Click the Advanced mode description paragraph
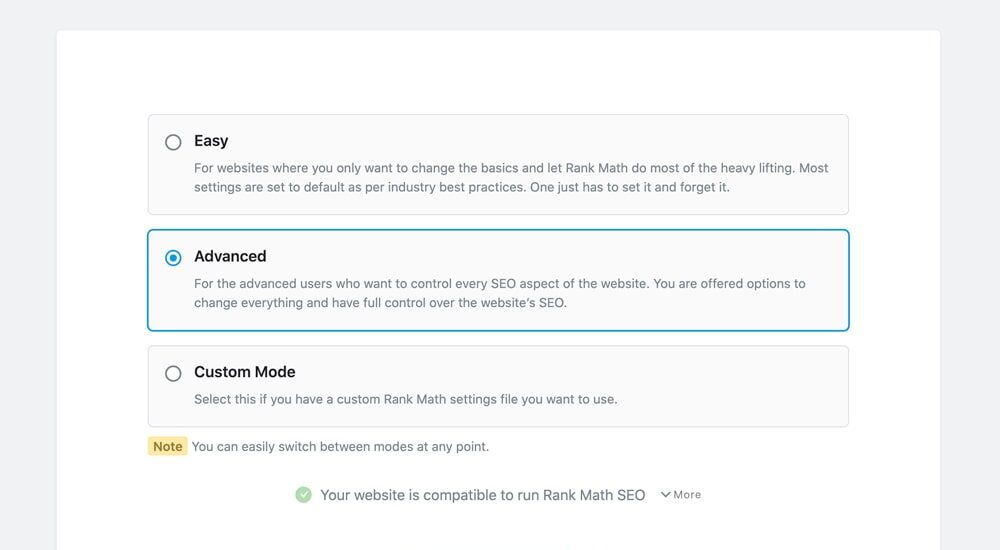This screenshot has width=1000, height=550. [499, 293]
